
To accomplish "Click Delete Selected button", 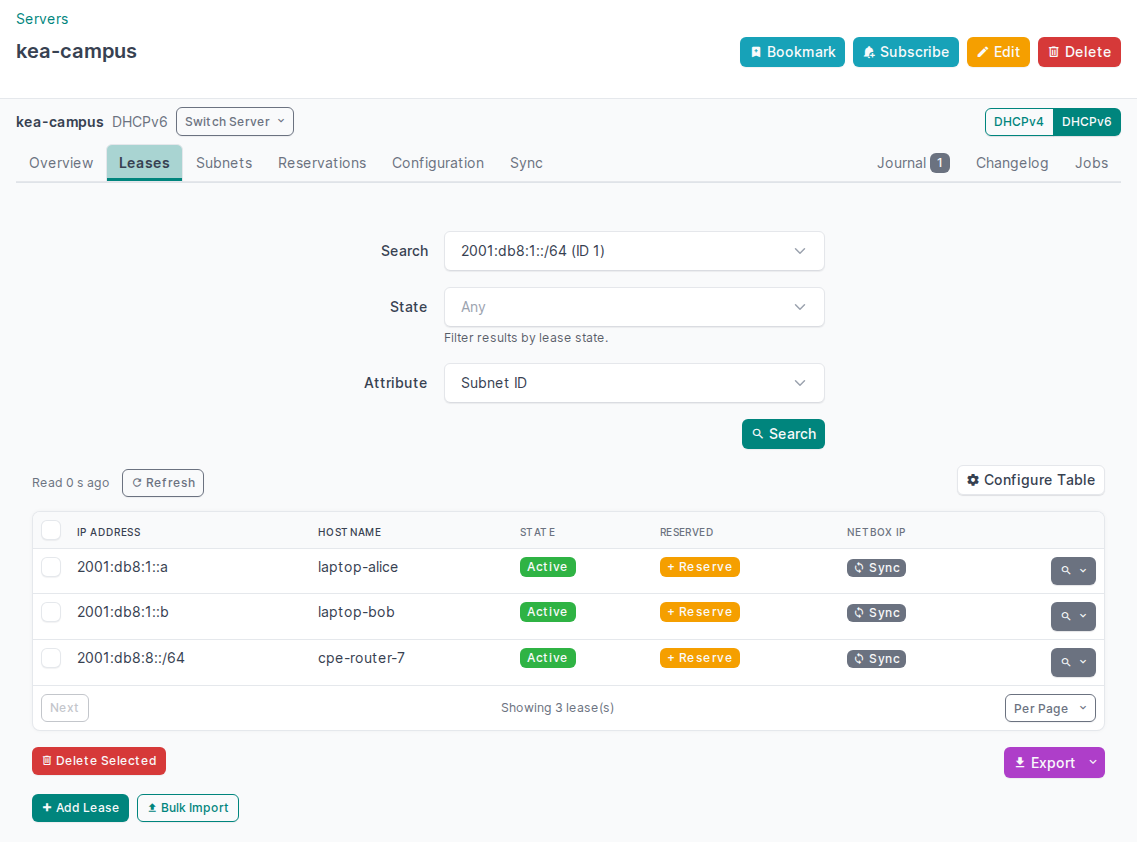I will pos(99,761).
